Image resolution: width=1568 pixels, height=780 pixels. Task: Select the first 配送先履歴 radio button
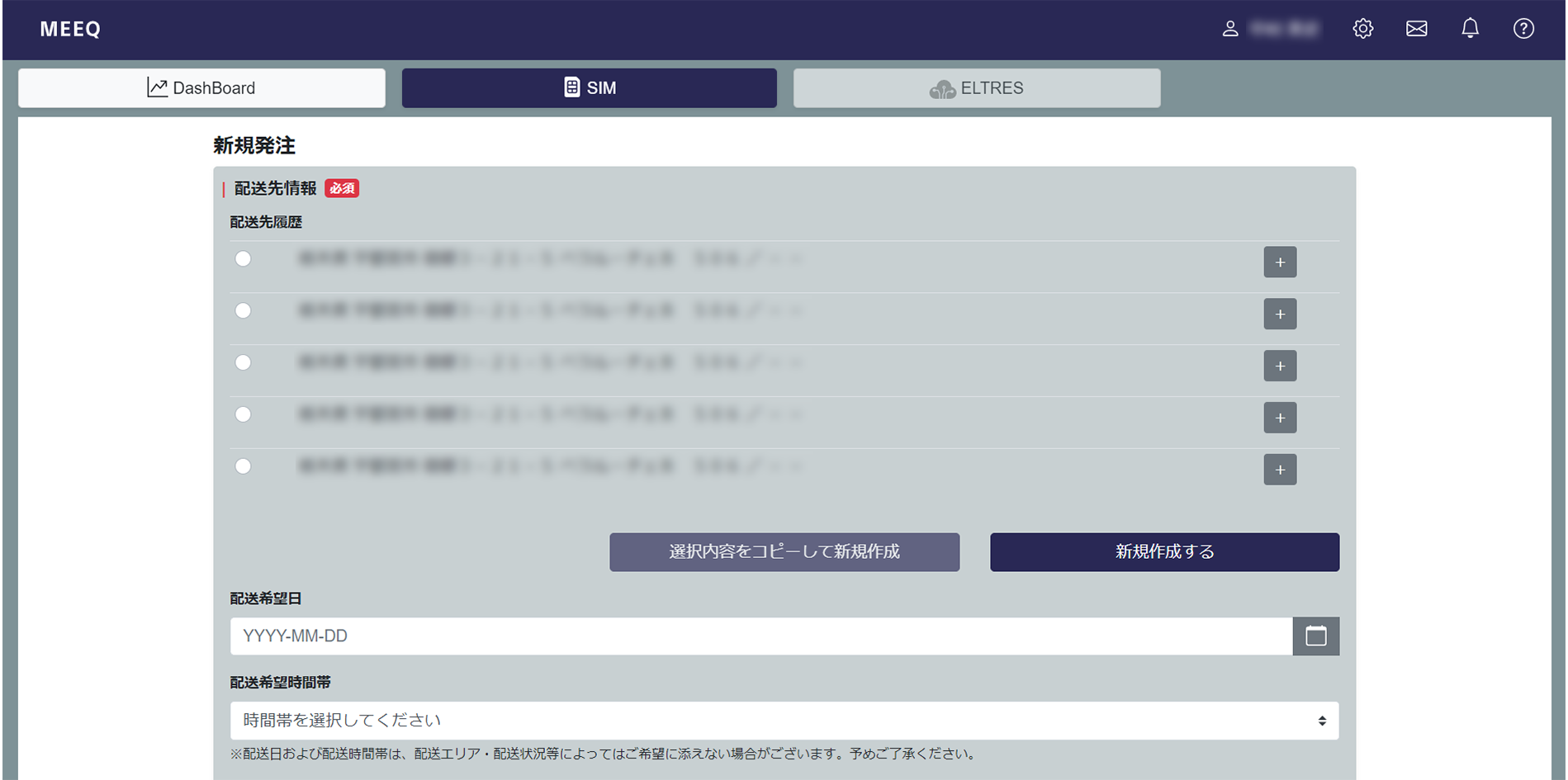point(243,258)
